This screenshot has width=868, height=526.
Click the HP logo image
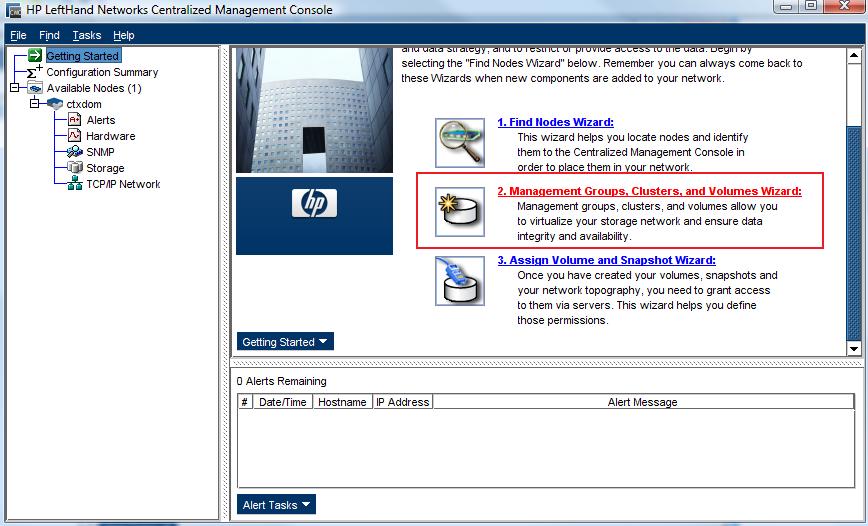click(x=314, y=203)
